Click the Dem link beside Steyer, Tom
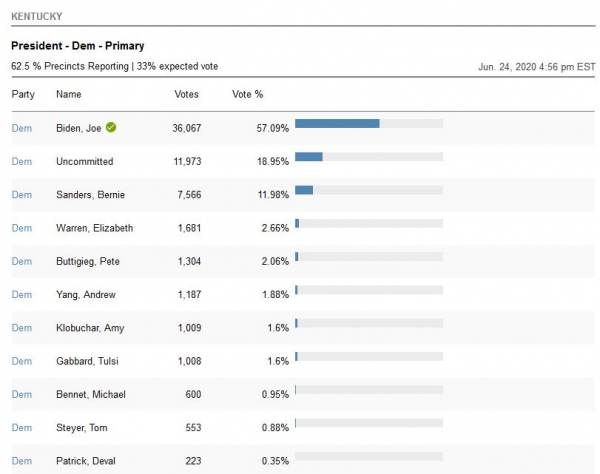600x474 pixels. [21, 428]
